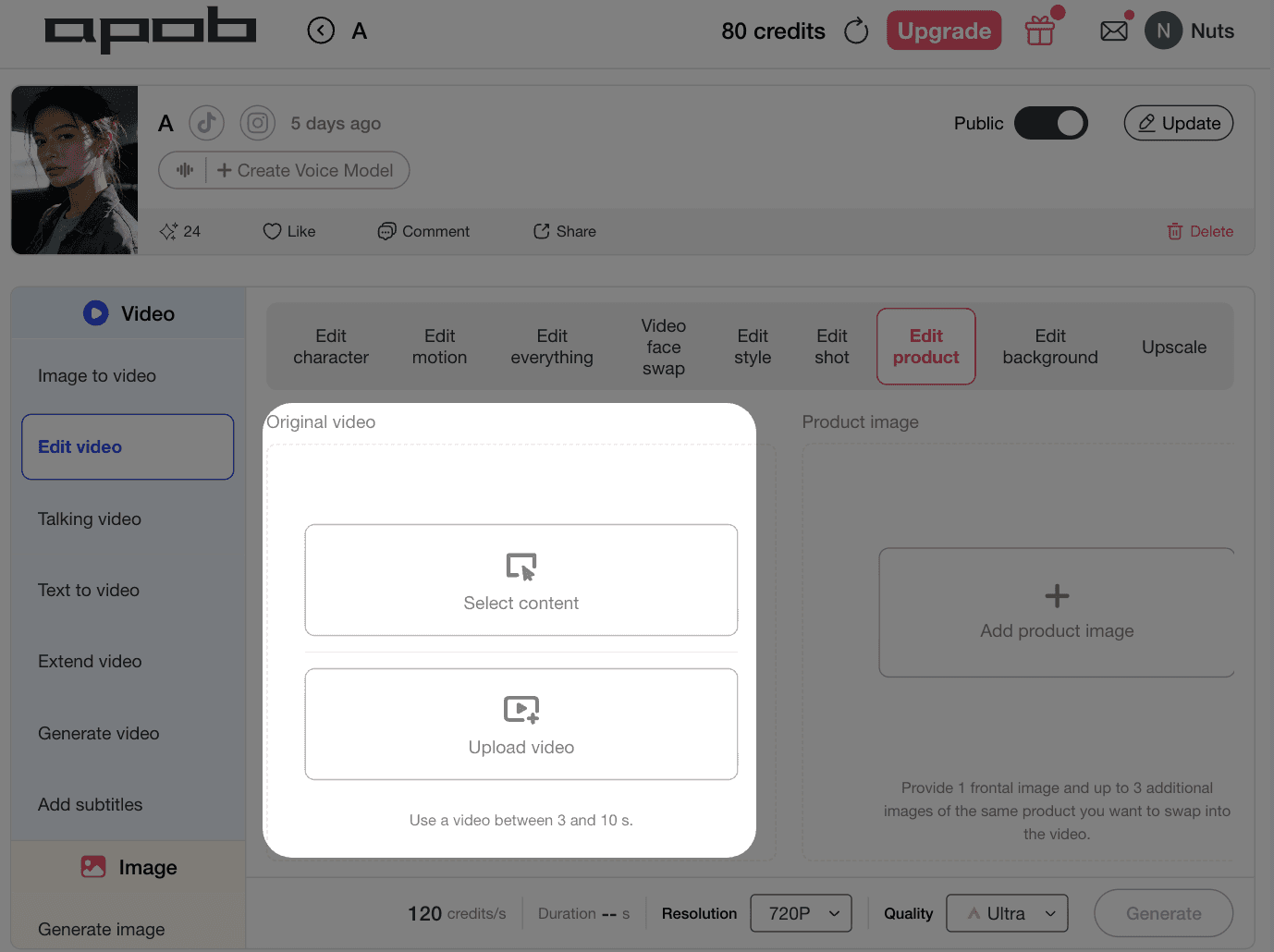Image resolution: width=1274 pixels, height=952 pixels.
Task: Open the gift box rewards icon
Action: point(1040,31)
